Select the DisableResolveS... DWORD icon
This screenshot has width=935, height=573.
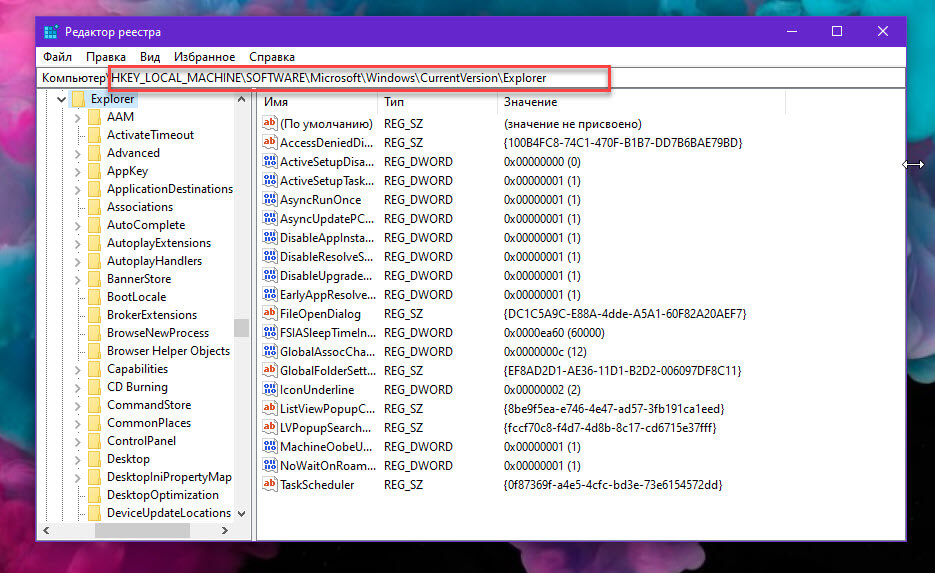point(270,256)
